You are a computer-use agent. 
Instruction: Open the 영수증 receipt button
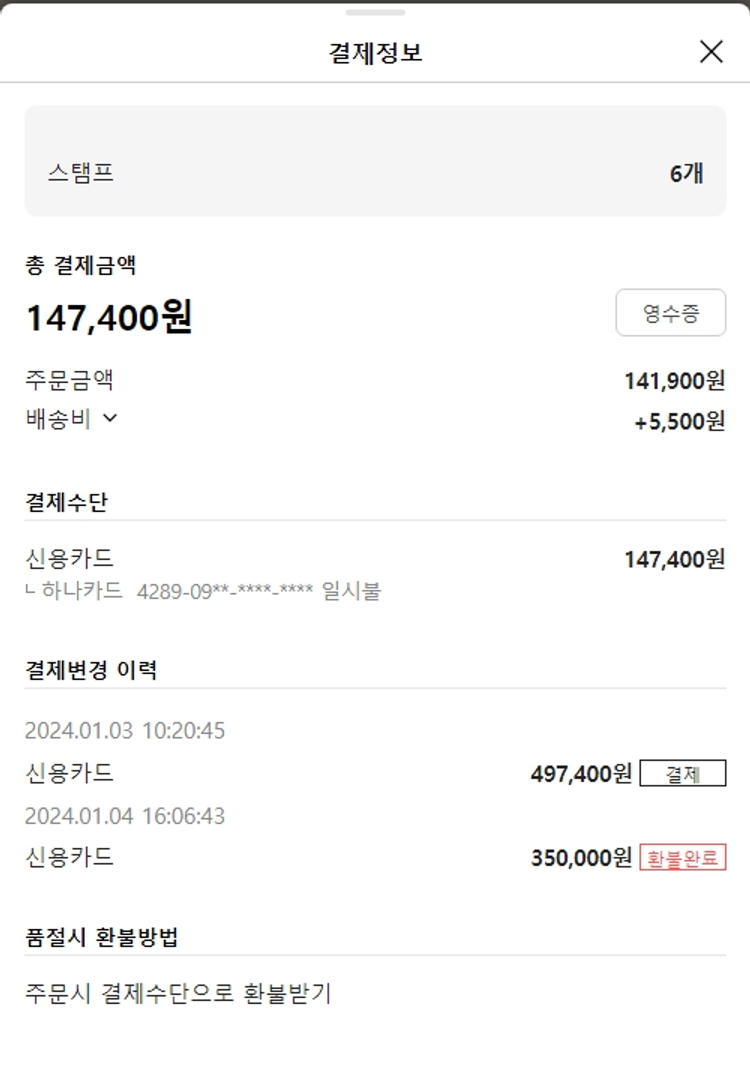pyautogui.click(x=670, y=314)
